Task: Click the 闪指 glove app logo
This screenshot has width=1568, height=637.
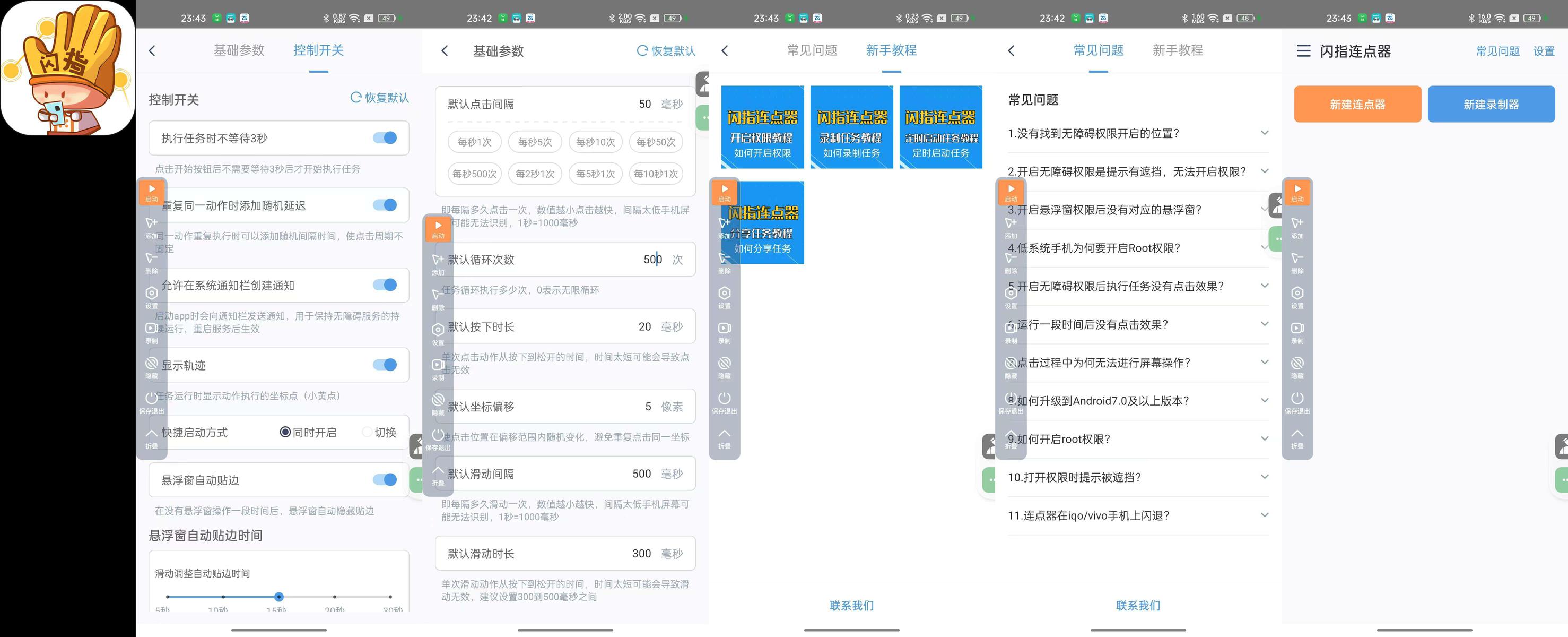Action: tap(67, 67)
